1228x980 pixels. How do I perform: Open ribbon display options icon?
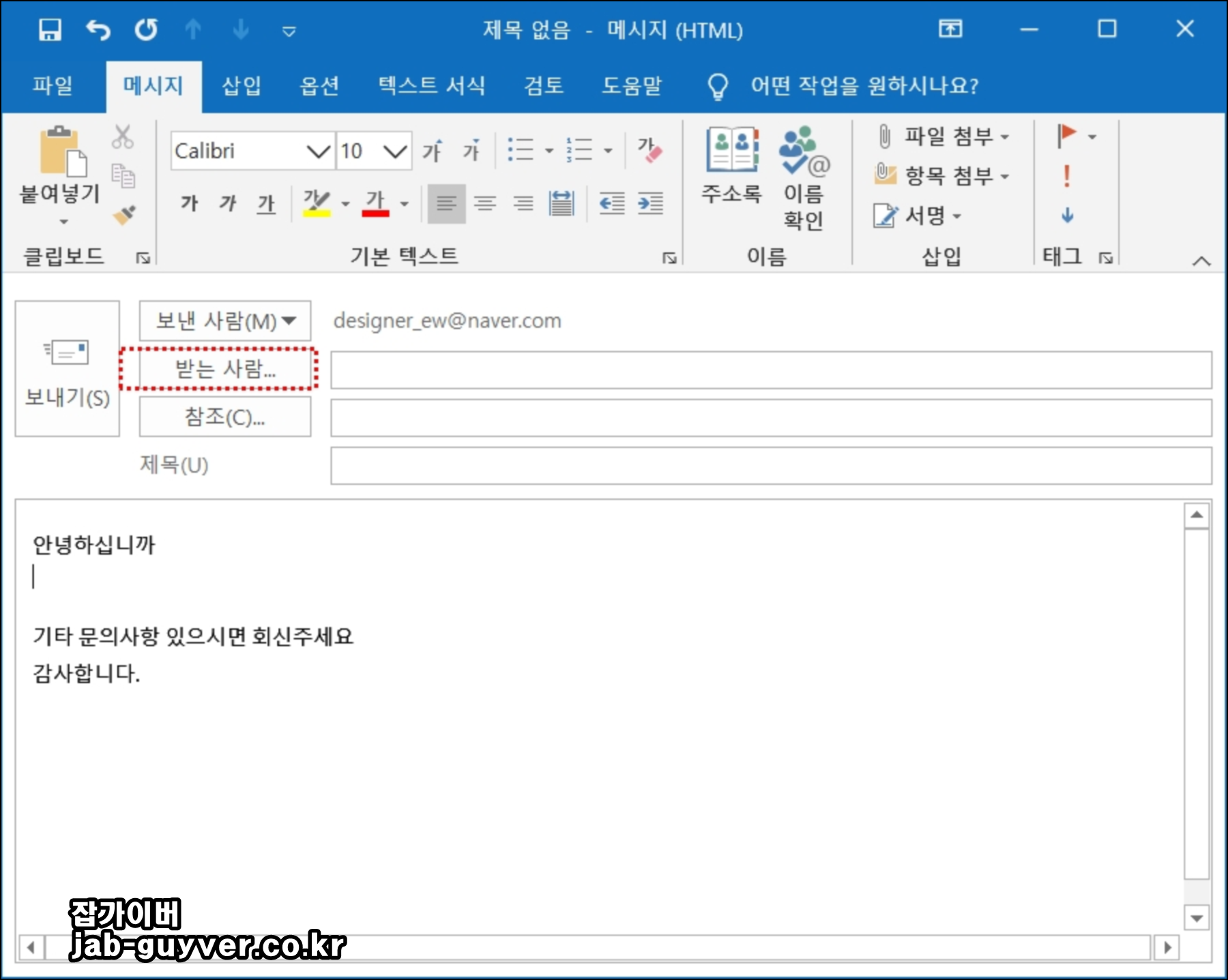coord(950,29)
